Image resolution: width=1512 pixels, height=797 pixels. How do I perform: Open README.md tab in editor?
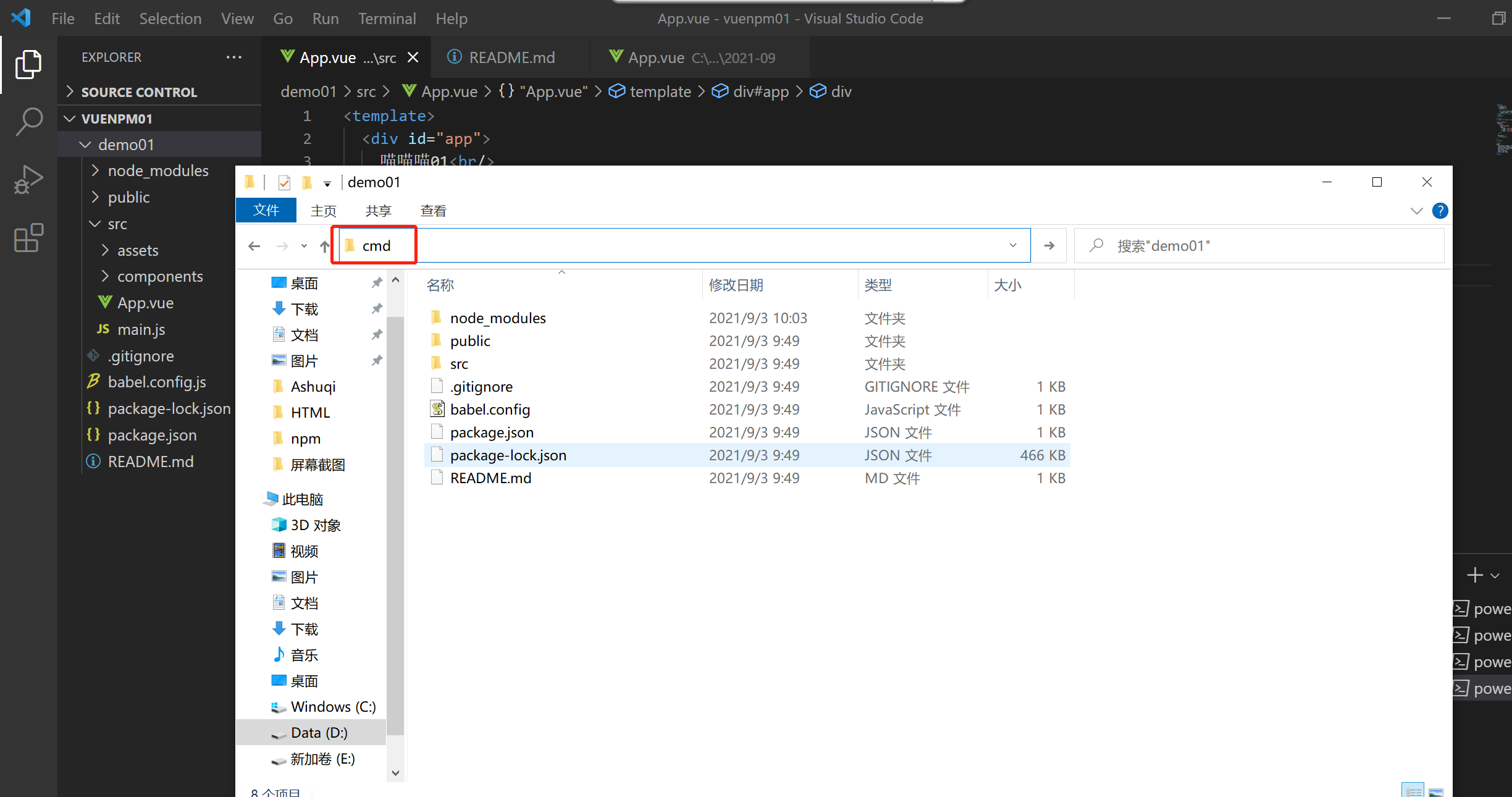pyautogui.click(x=503, y=57)
